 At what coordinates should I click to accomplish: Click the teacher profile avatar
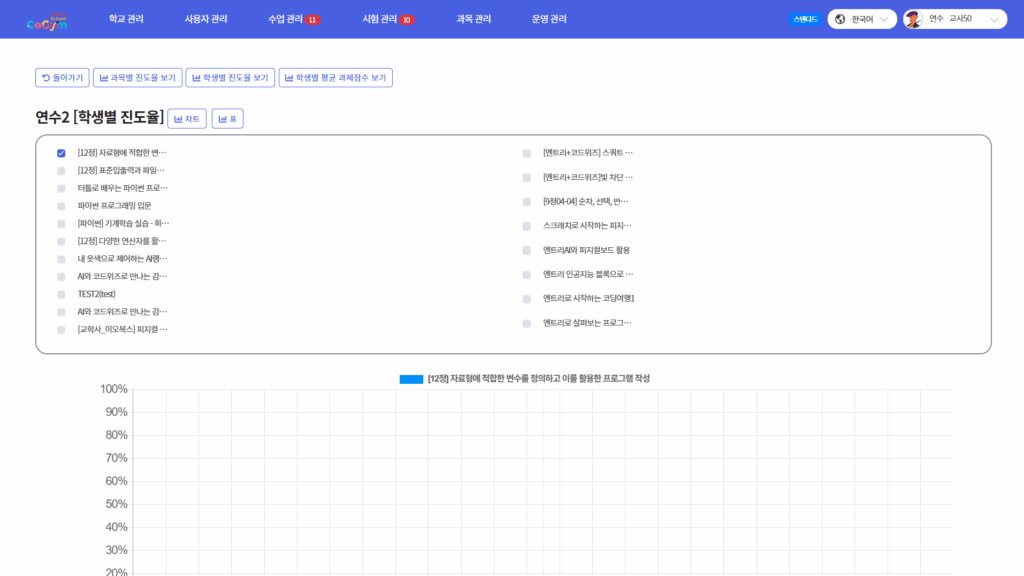914,20
